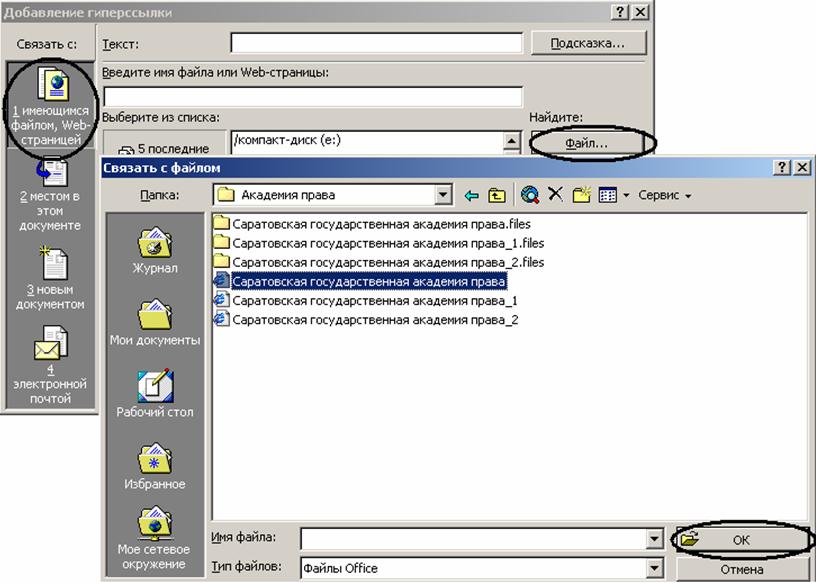Open Мои документы in places bar

click(155, 322)
